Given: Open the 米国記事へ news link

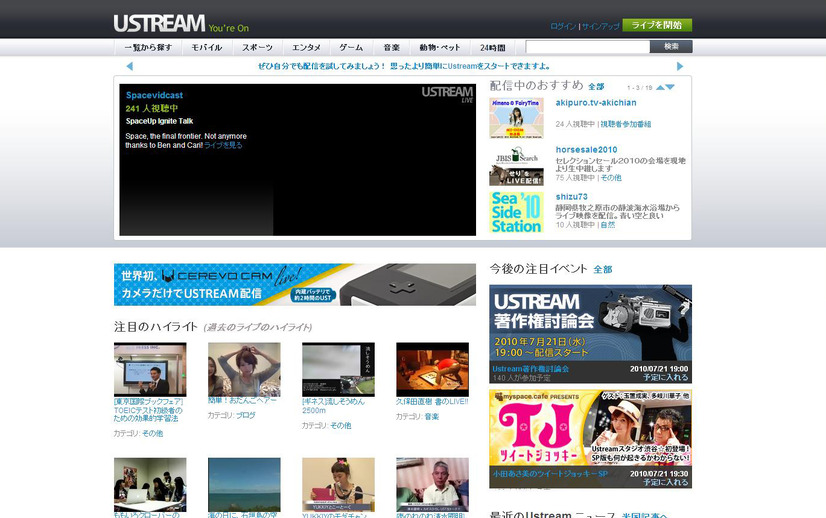Looking at the screenshot, I should coord(645,515).
